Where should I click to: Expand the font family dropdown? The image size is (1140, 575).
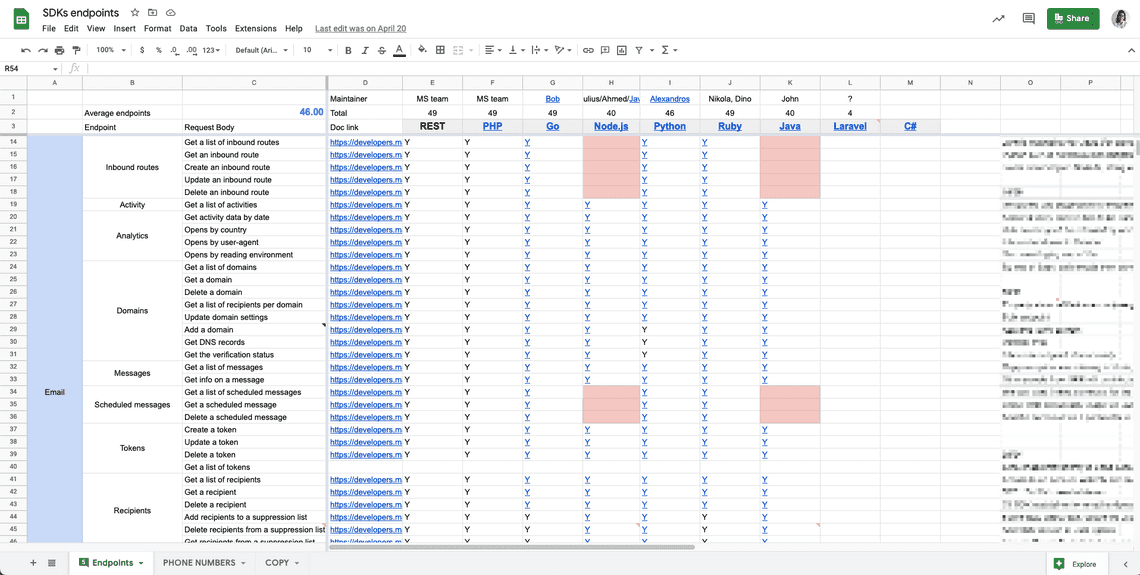pos(261,50)
